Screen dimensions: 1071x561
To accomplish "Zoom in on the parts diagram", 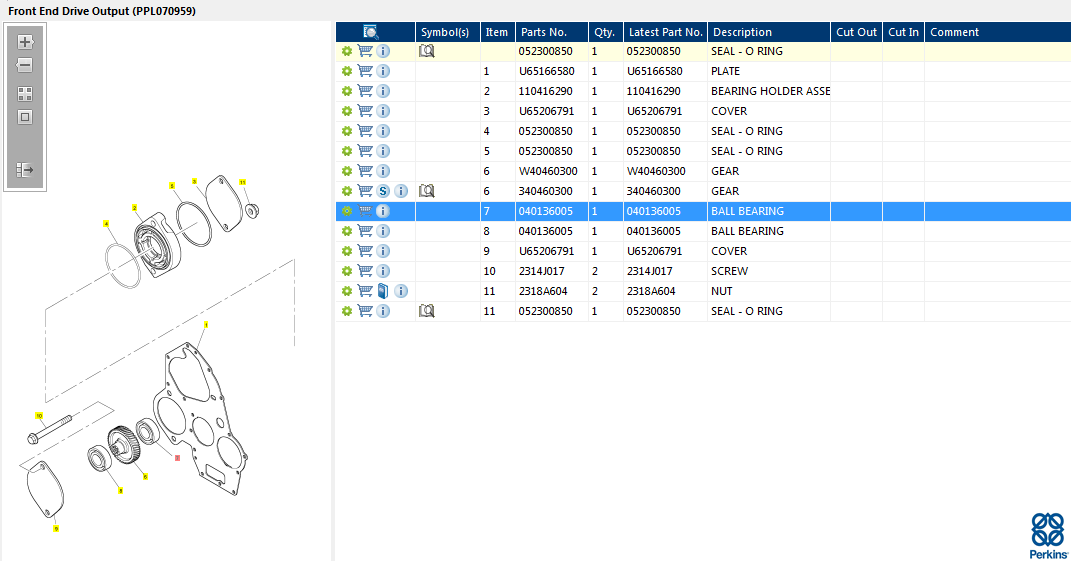I will (25, 42).
